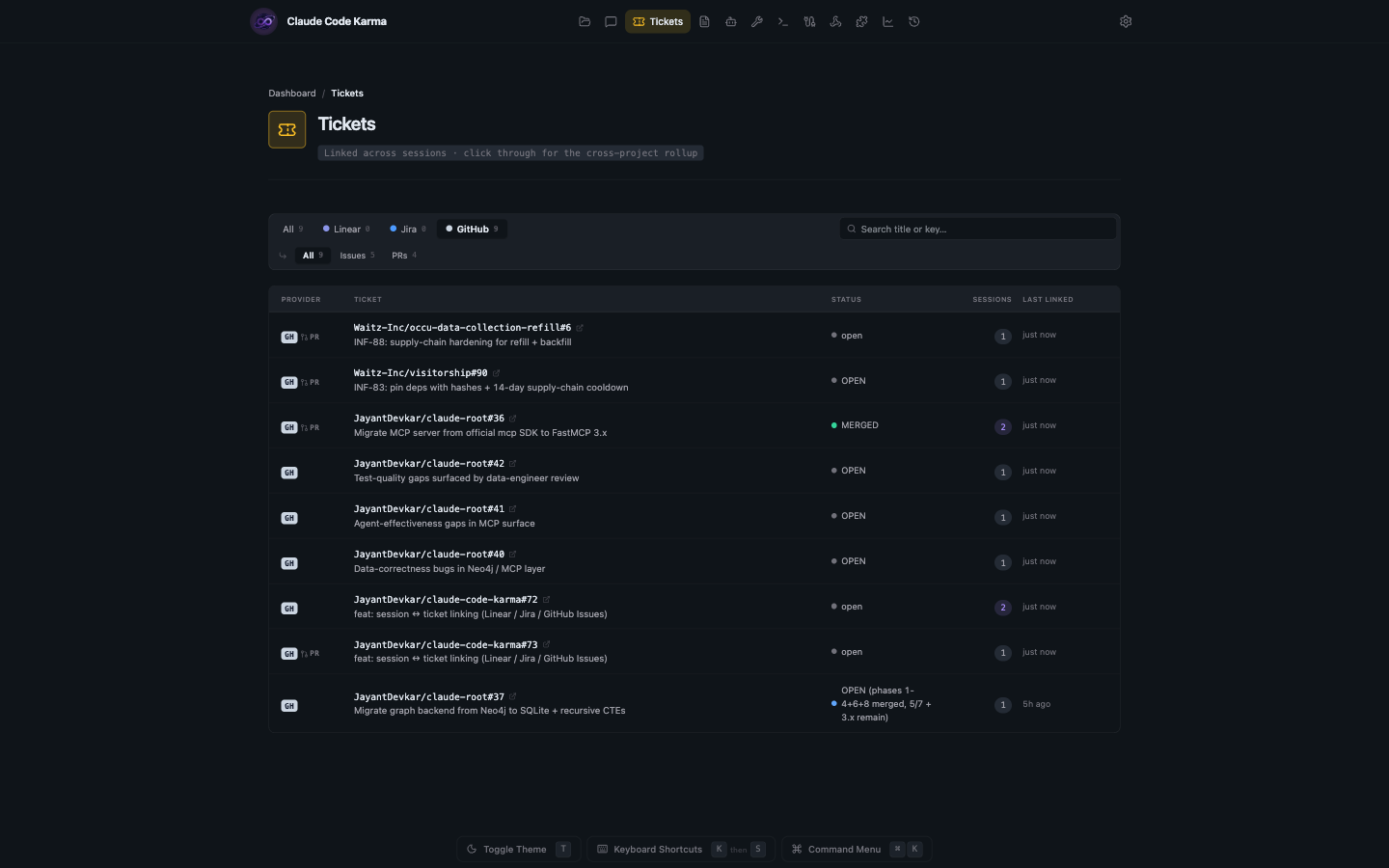Click the sessions count 2 for claude-code-karma#72

point(1003,608)
